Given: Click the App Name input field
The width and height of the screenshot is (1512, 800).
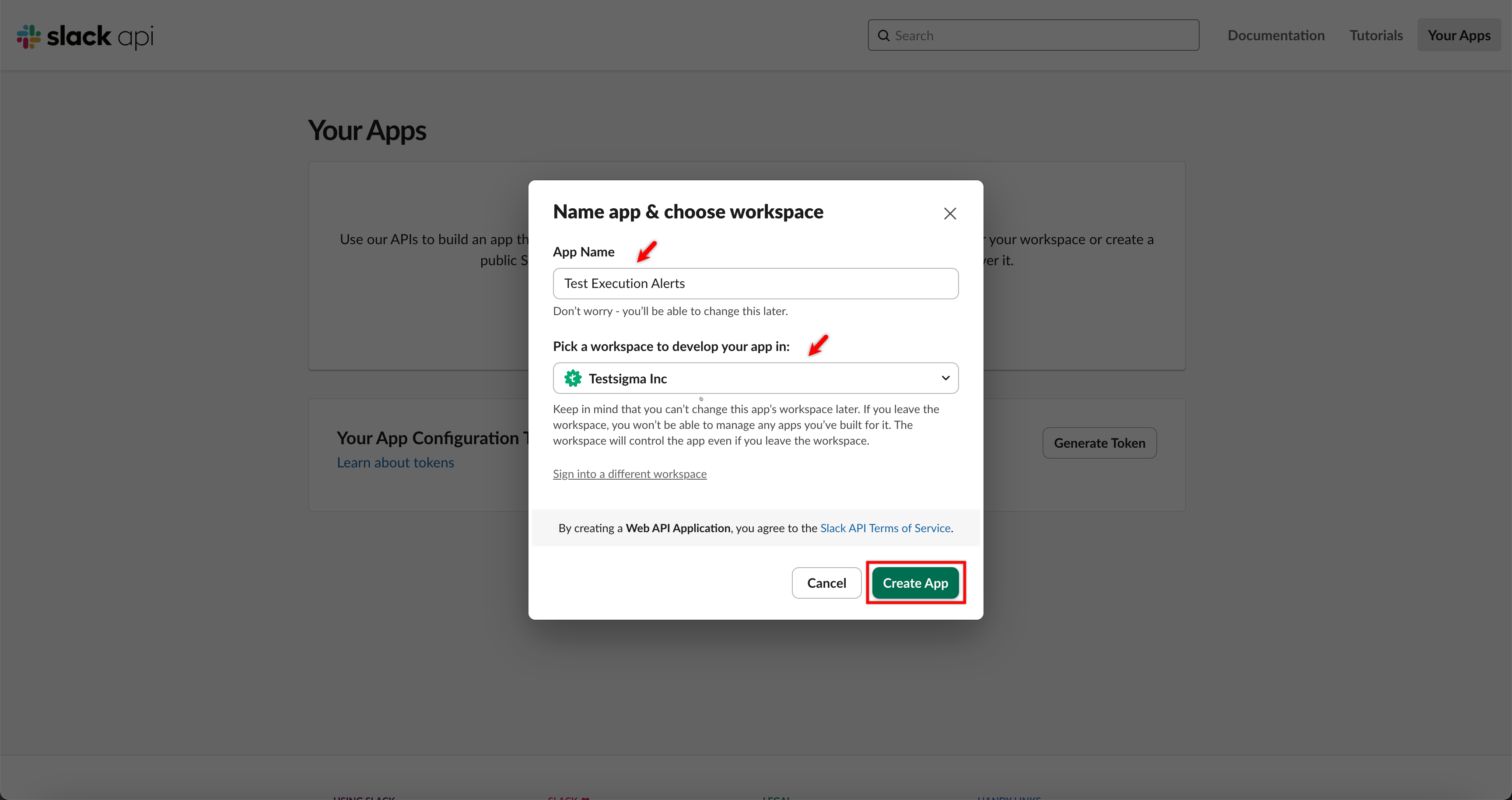Looking at the screenshot, I should click(756, 284).
